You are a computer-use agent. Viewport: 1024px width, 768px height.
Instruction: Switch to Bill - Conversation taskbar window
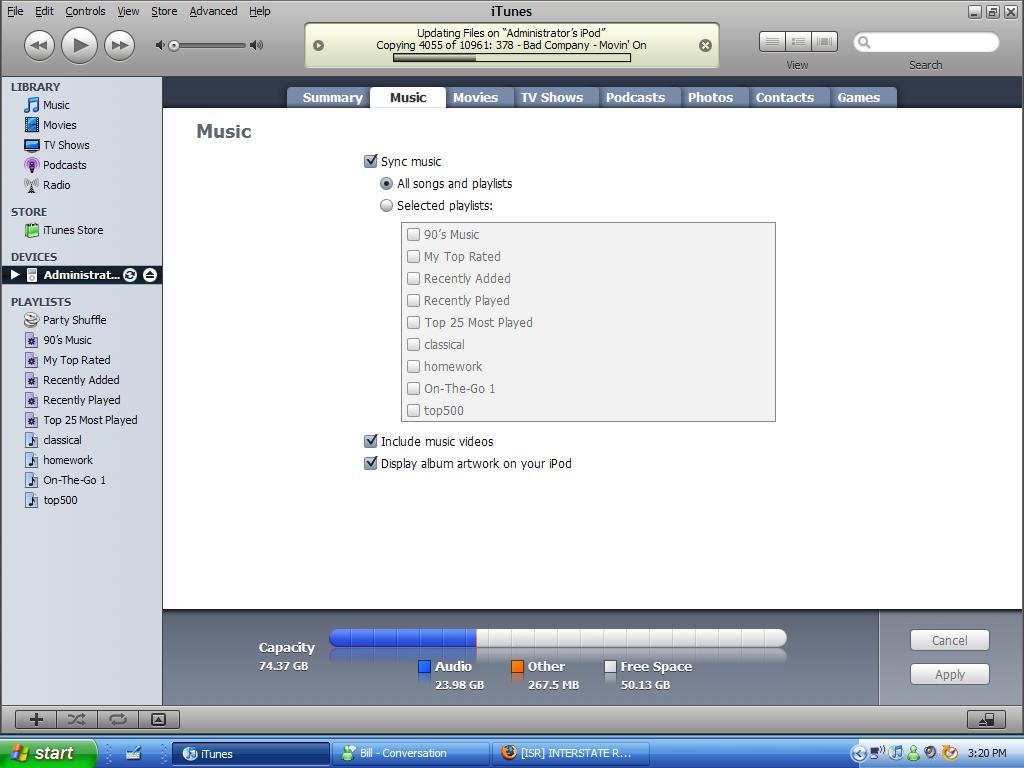tap(410, 753)
